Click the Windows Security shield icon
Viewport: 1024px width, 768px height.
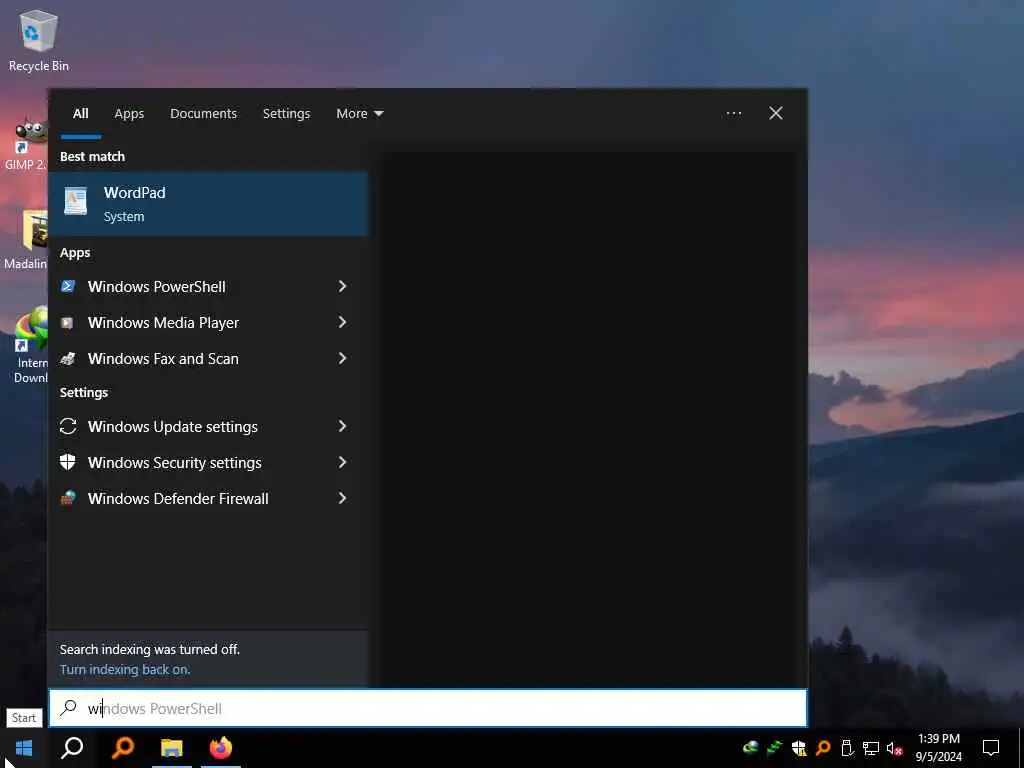pyautogui.click(x=68, y=462)
